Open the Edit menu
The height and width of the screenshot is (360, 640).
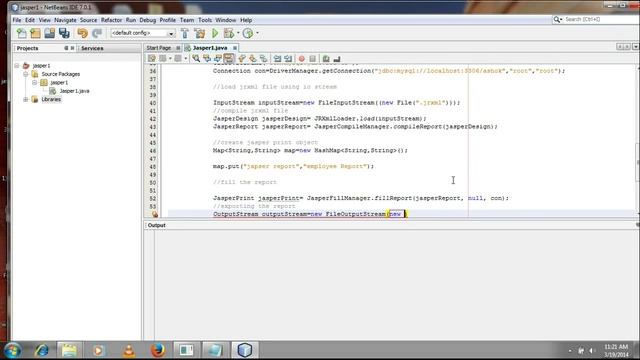click(x=30, y=20)
